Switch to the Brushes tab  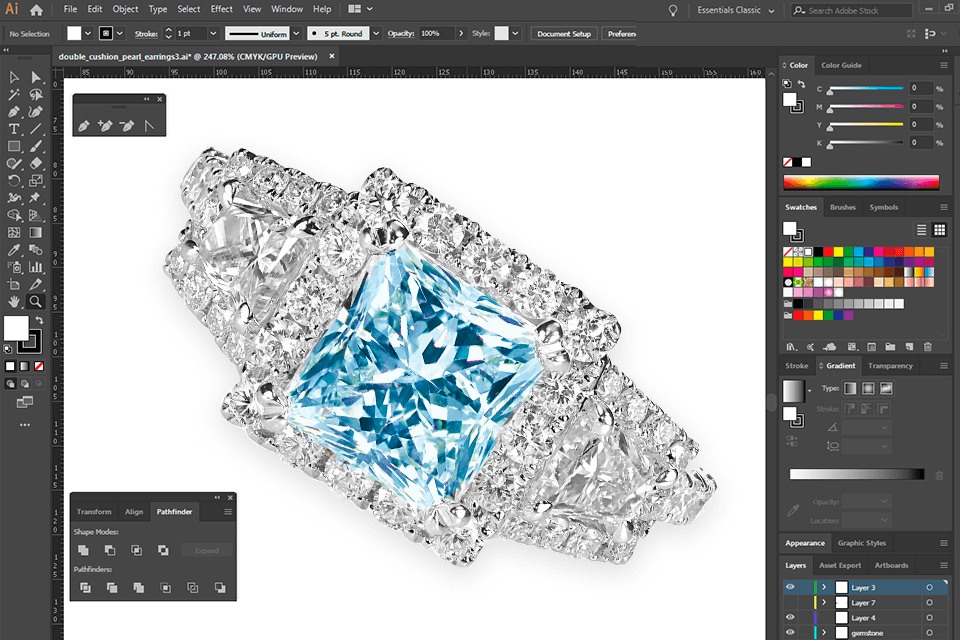click(842, 207)
